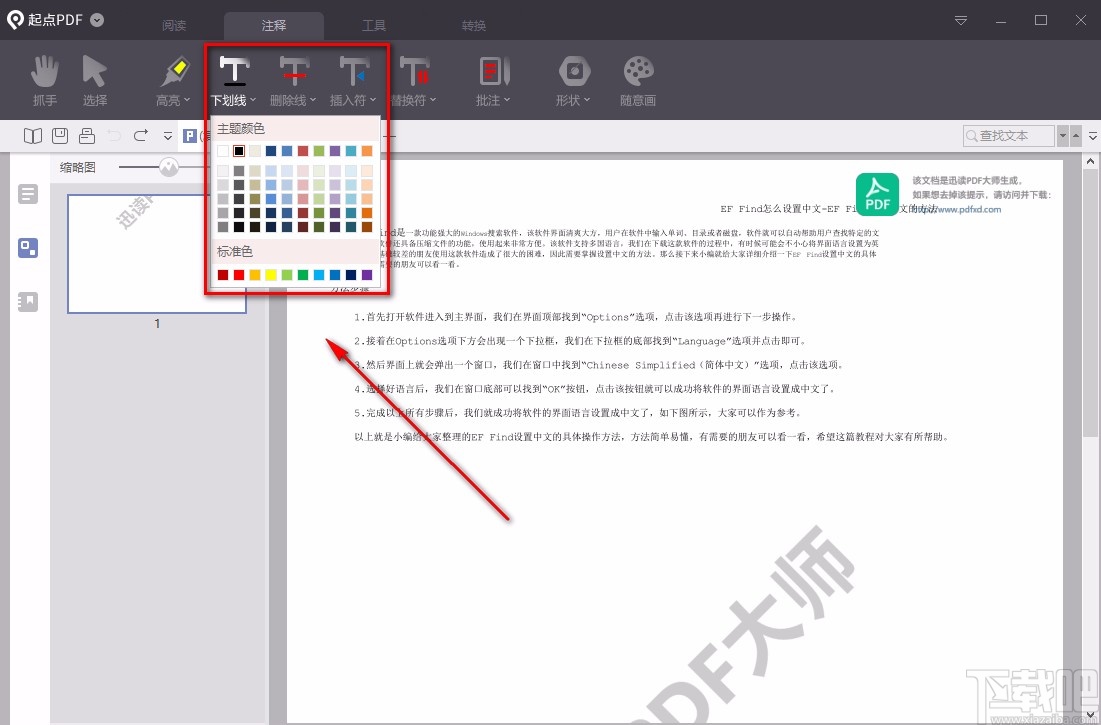
Task: Find previous match with up arrow button
Action: click(1076, 135)
